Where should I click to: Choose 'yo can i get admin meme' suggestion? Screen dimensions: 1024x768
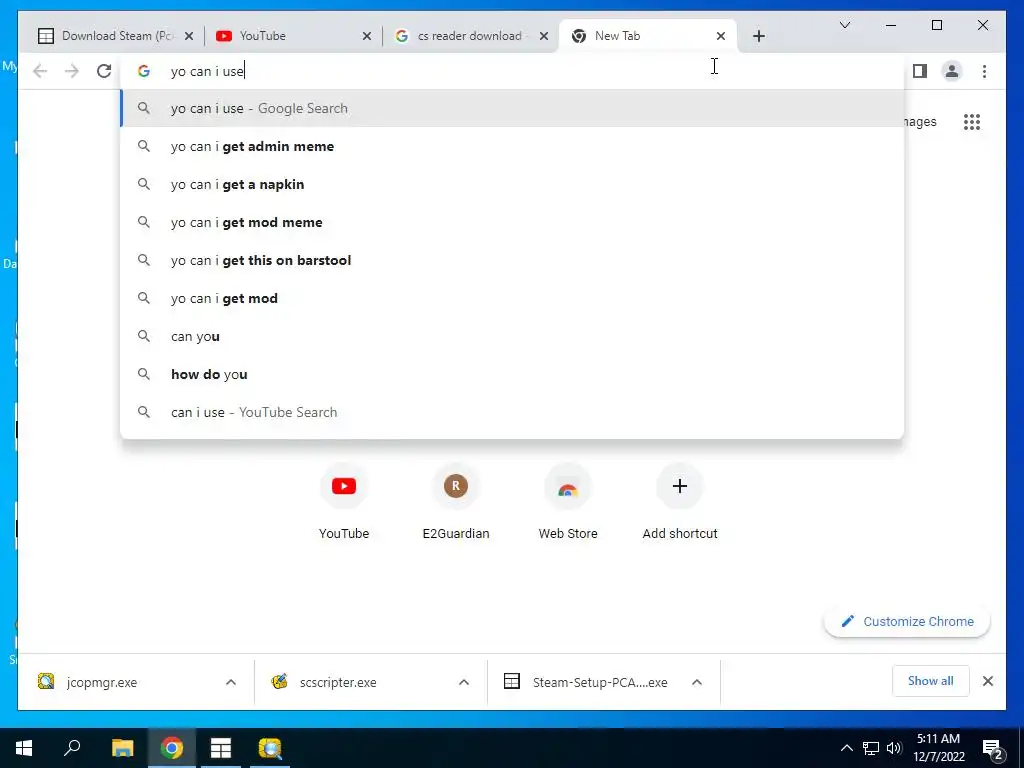(x=512, y=146)
